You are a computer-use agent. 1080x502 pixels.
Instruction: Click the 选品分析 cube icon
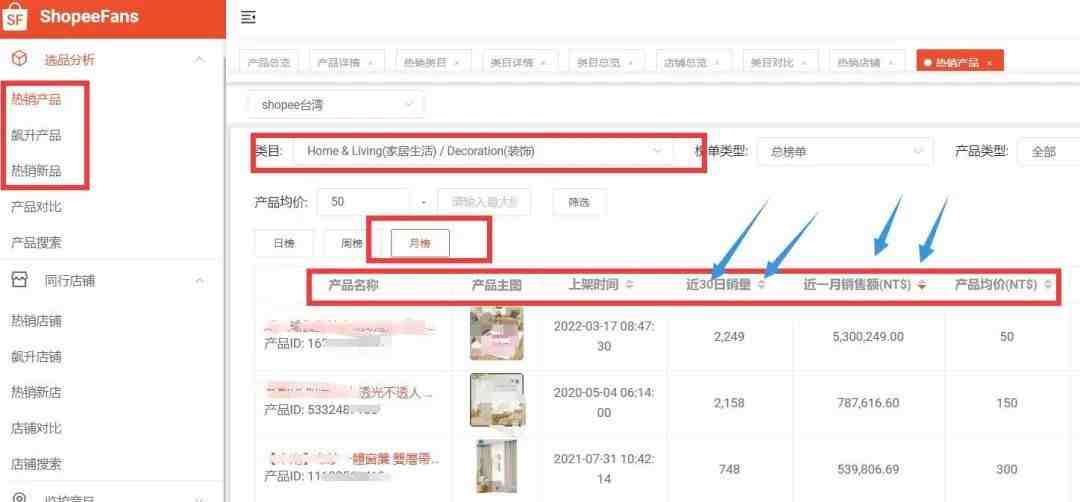20,59
